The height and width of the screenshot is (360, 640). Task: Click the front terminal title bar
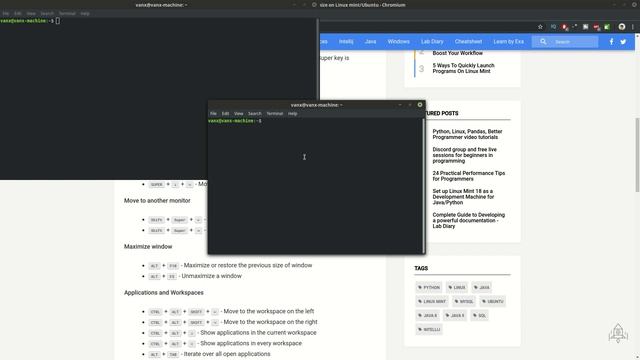[316, 105]
